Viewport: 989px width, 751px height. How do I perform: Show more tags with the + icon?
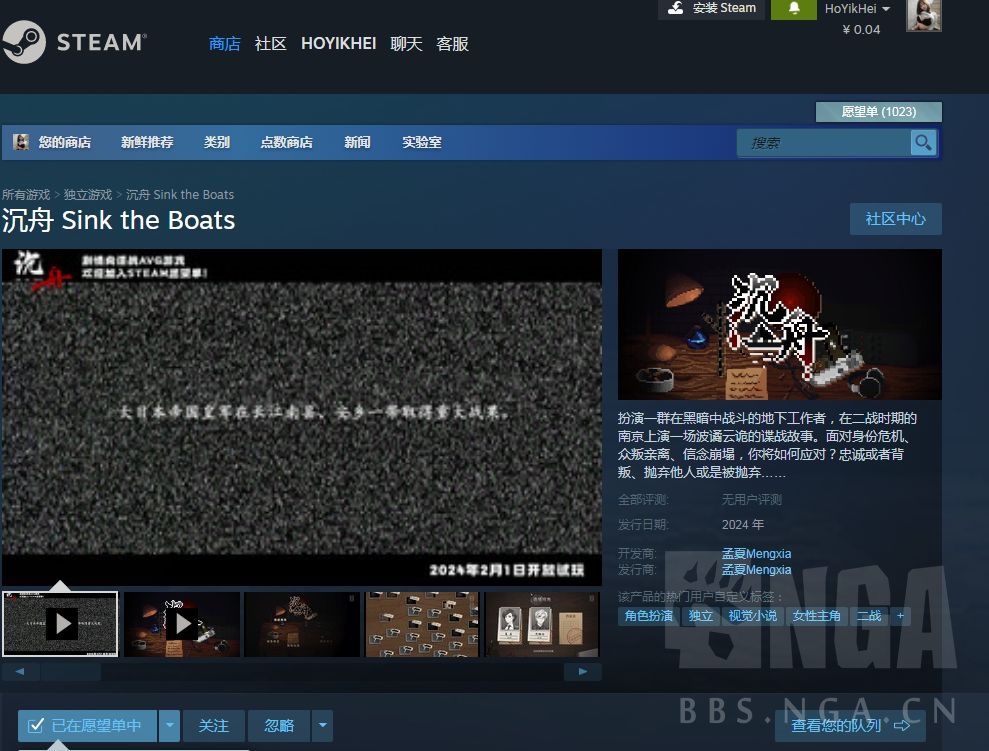tap(899, 616)
